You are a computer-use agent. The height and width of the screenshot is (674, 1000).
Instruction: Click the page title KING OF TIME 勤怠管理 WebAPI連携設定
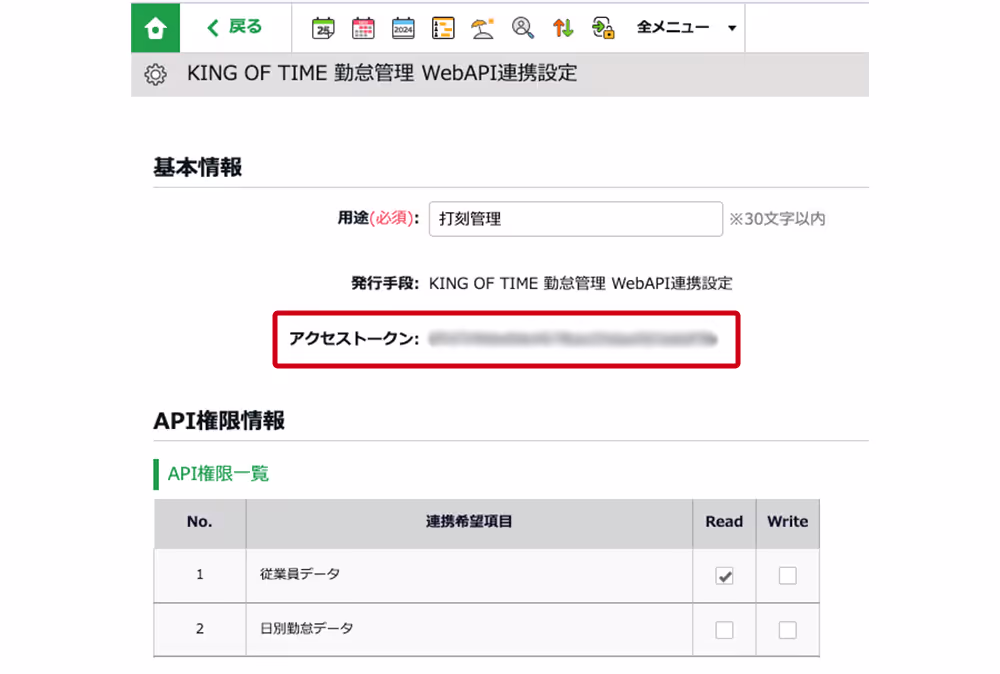382,73
